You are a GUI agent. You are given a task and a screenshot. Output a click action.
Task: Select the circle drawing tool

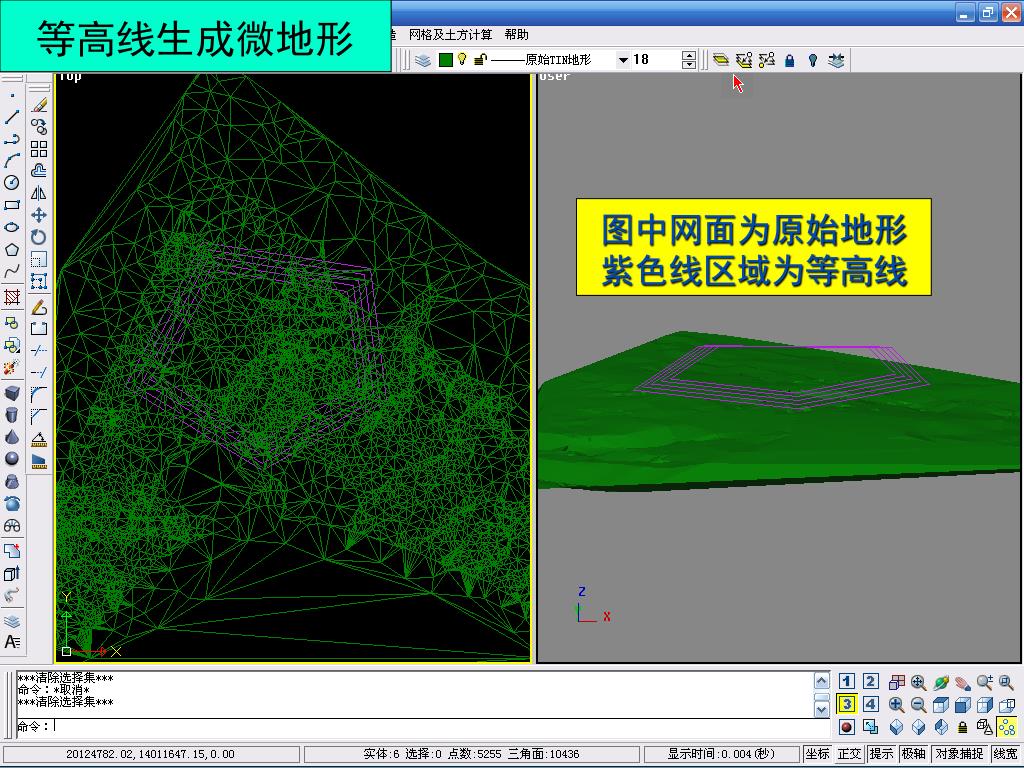[12, 183]
